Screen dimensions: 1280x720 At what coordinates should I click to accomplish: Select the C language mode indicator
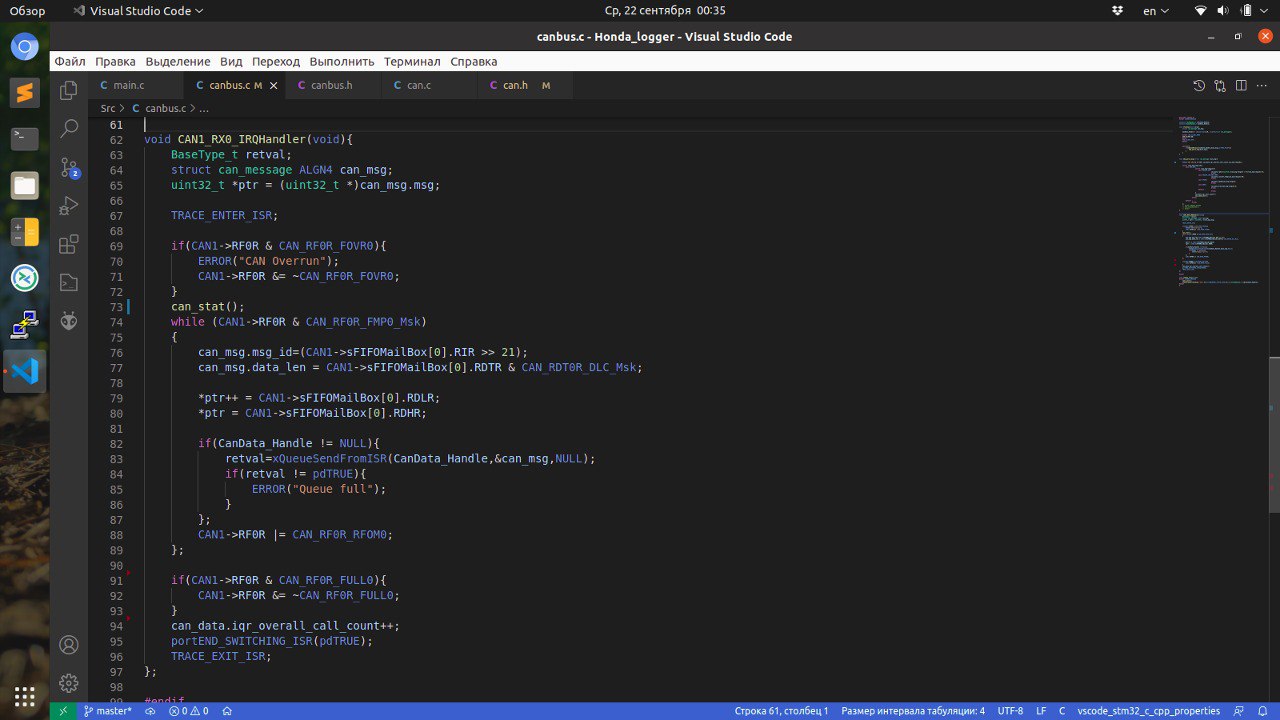point(1063,711)
